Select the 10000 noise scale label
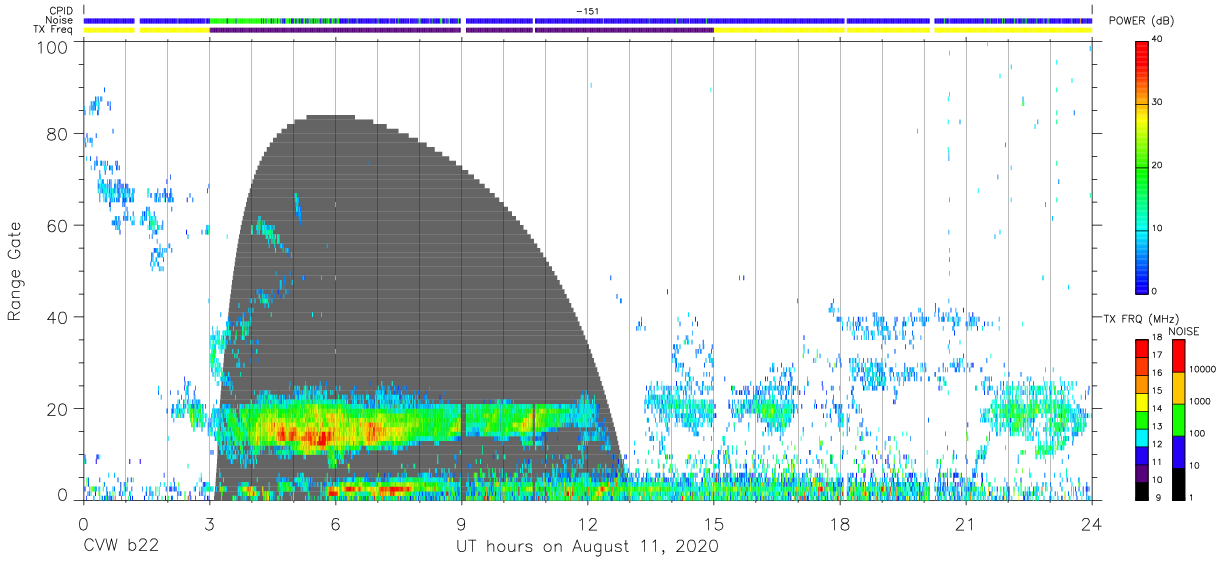This screenshot has width=1228, height=567. (x=1202, y=369)
